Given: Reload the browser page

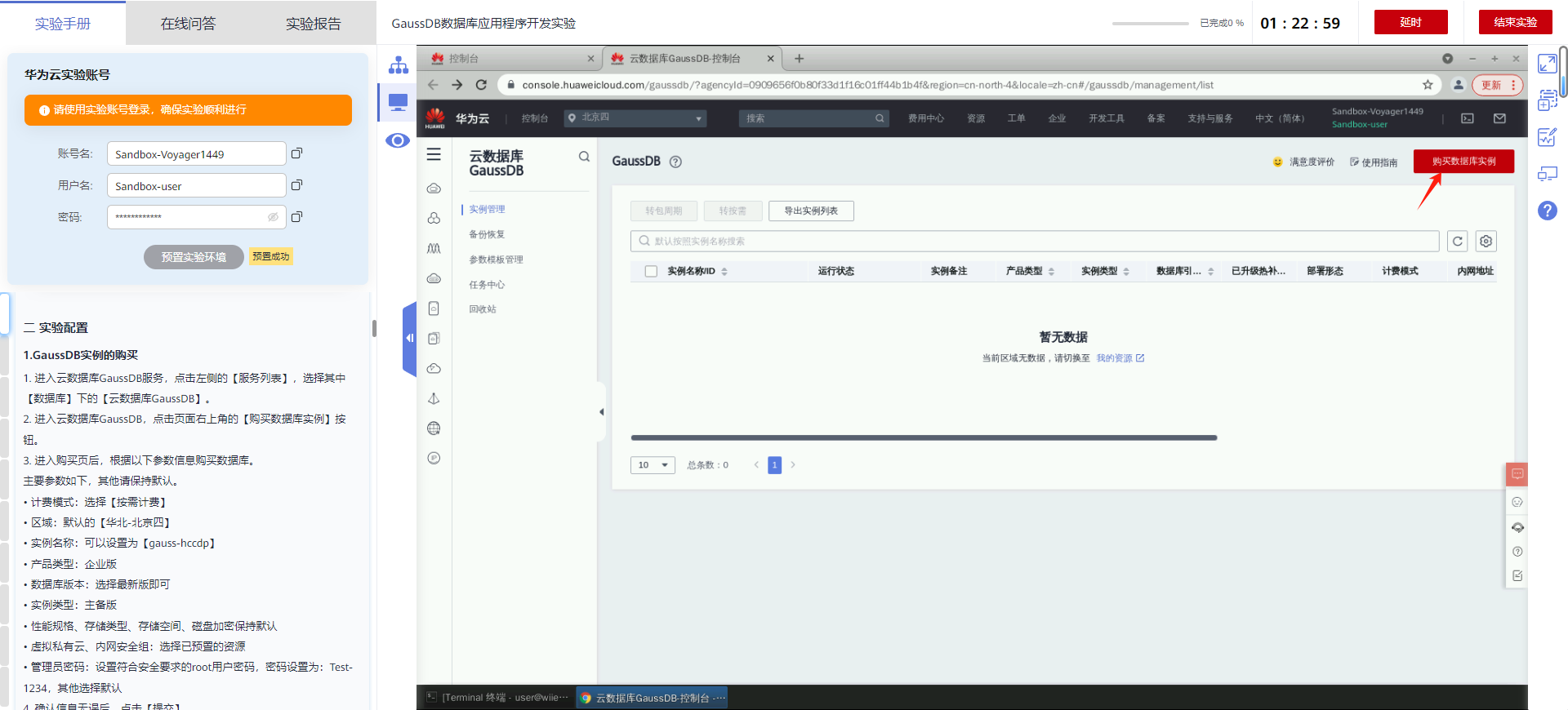Looking at the screenshot, I should (x=481, y=85).
